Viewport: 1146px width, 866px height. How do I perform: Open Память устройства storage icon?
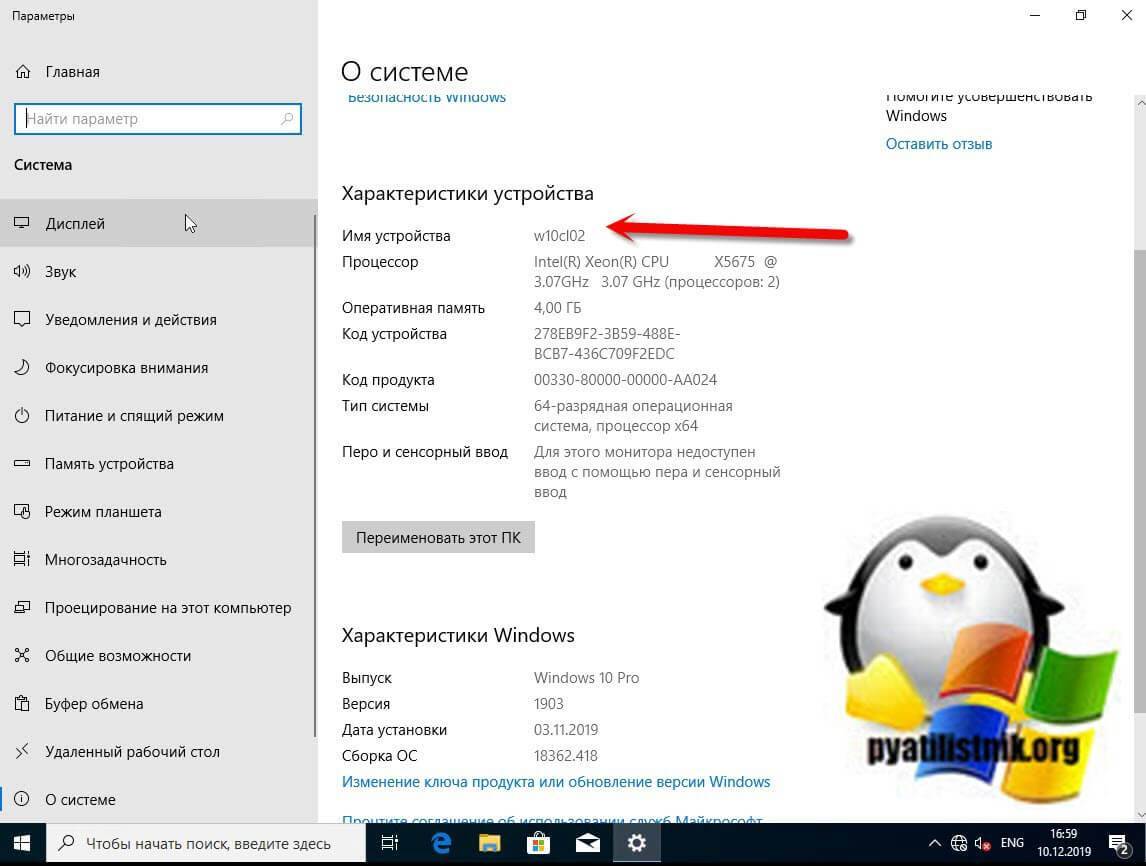click(x=22, y=464)
